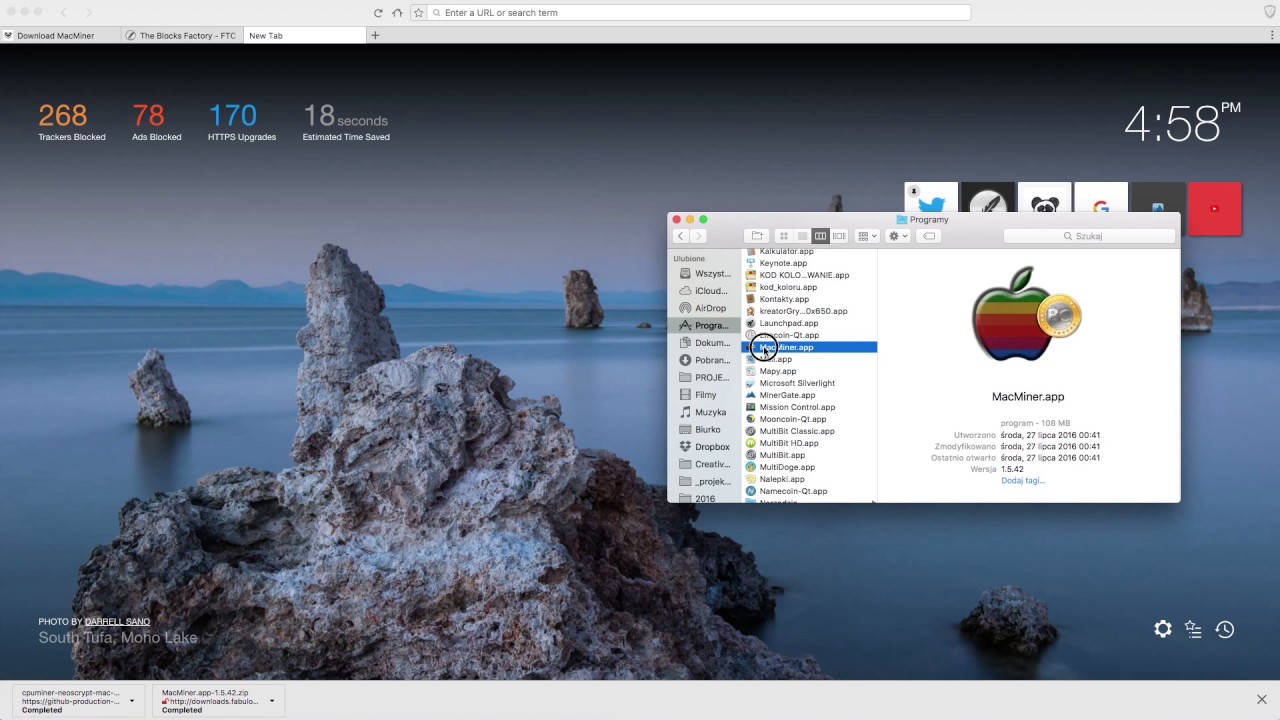Image resolution: width=1280 pixels, height=720 pixels.
Task: Switch Finder to cover flow view
Action: 839,236
